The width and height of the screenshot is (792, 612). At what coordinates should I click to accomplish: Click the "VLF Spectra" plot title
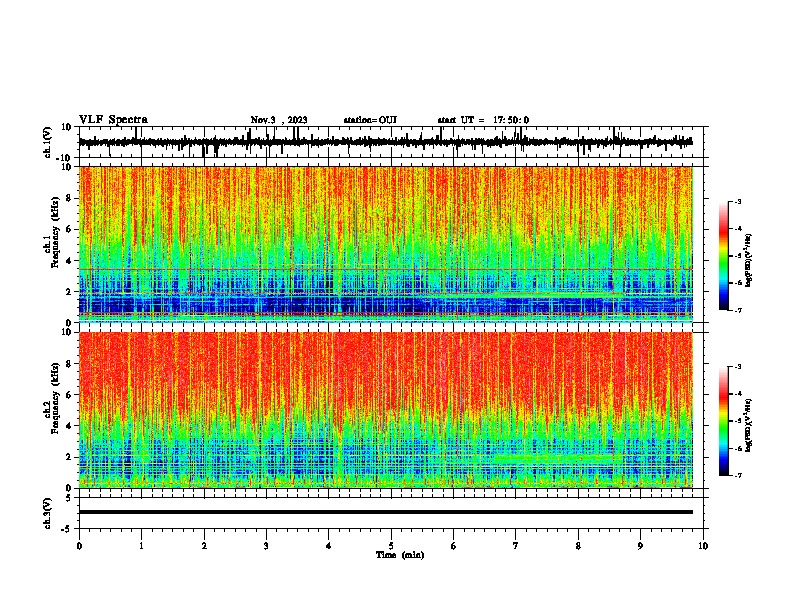point(113,120)
